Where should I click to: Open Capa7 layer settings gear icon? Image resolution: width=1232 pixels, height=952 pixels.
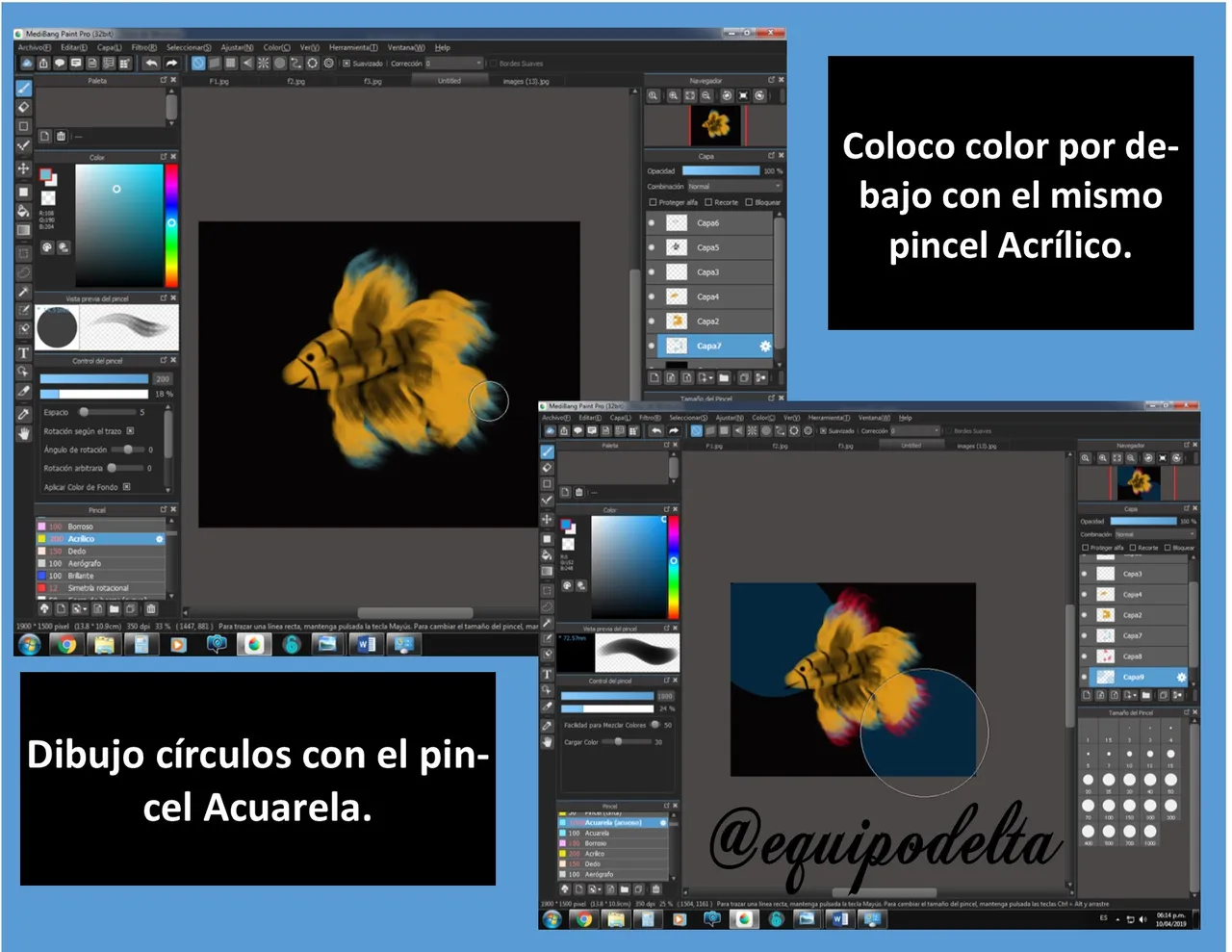[765, 346]
